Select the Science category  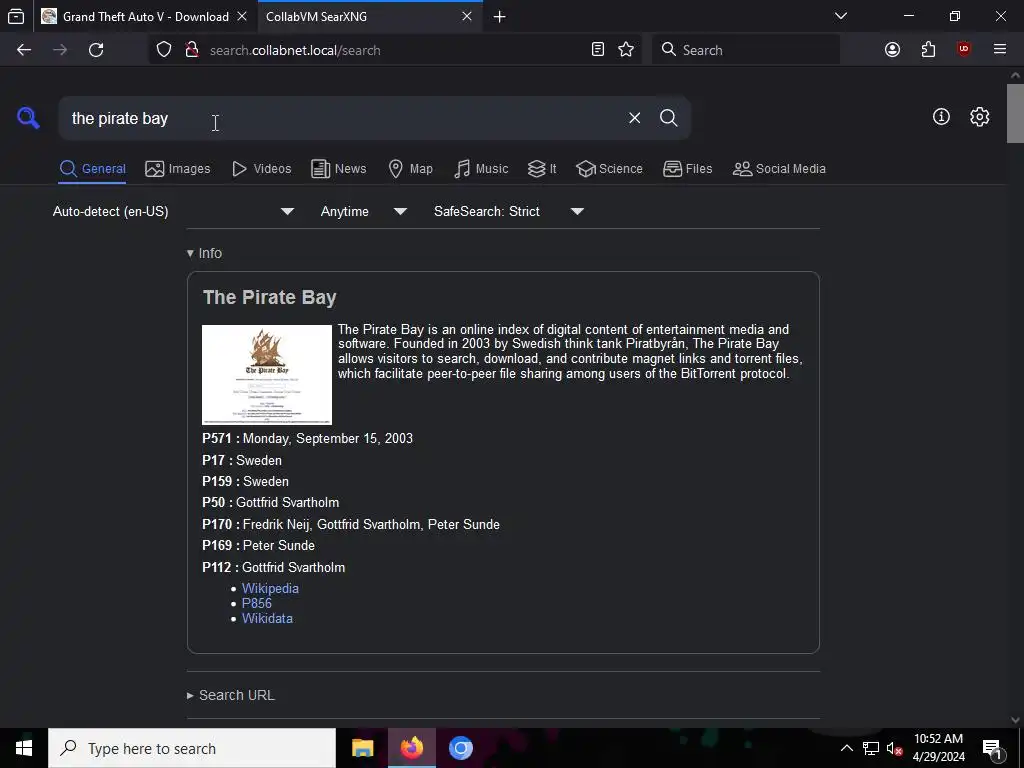[609, 168]
